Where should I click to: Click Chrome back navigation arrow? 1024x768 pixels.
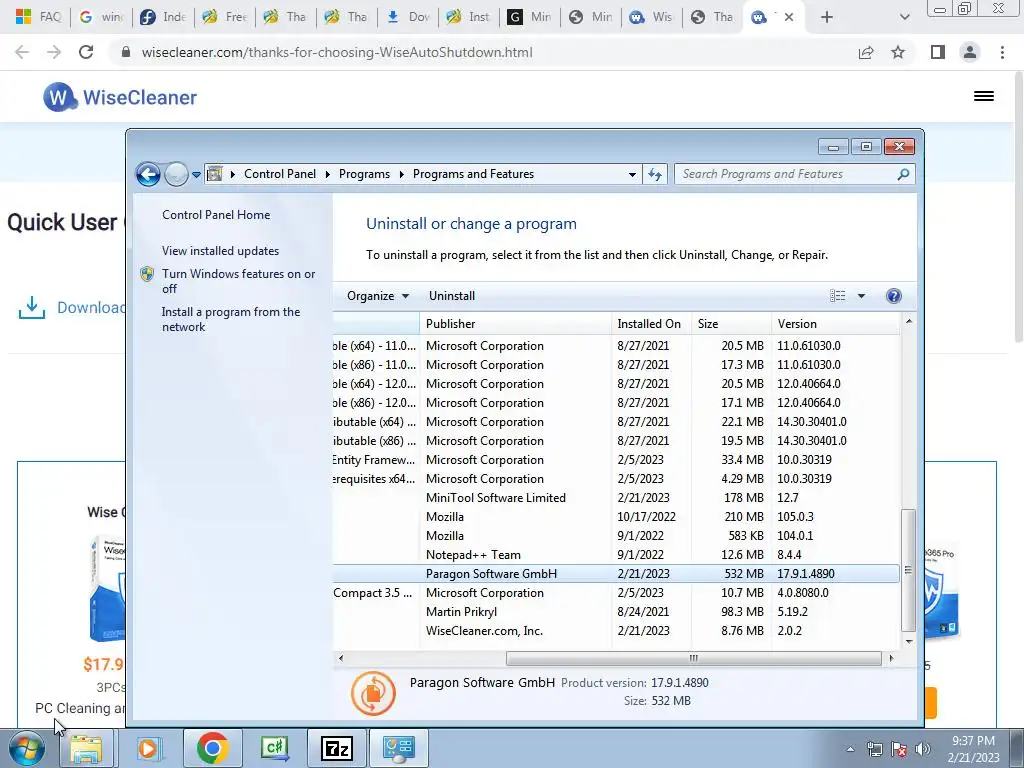22,52
